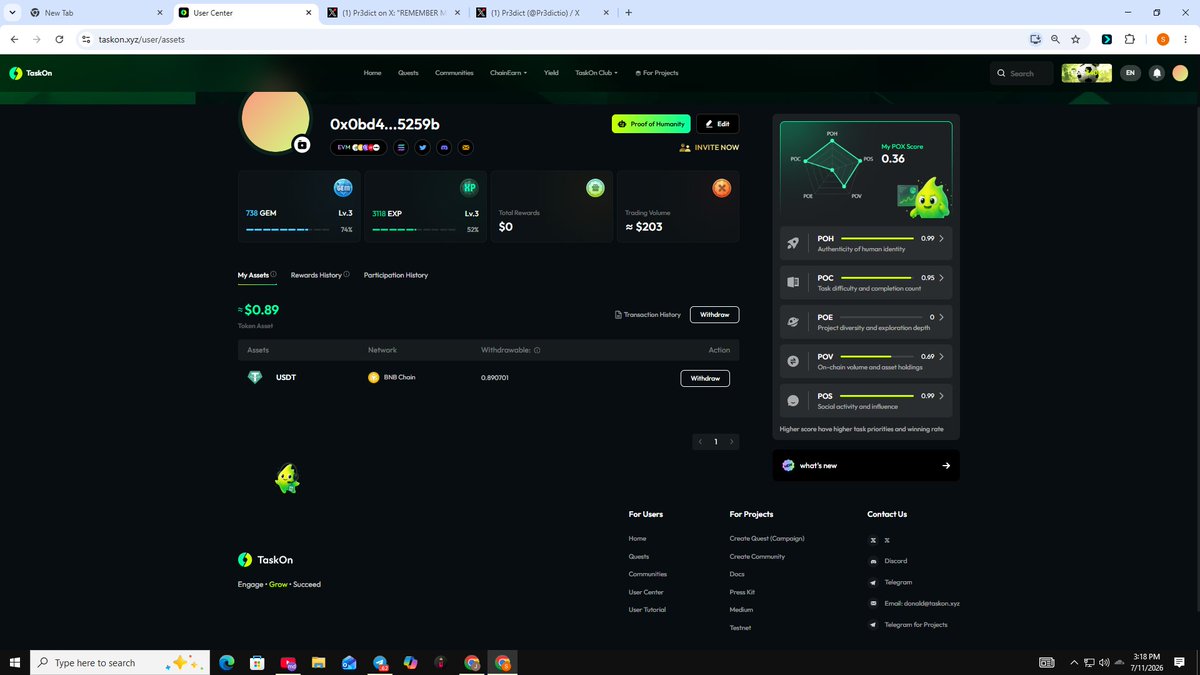Click the Edit profile button
Screen dimensions: 1200x675
(x=718, y=124)
